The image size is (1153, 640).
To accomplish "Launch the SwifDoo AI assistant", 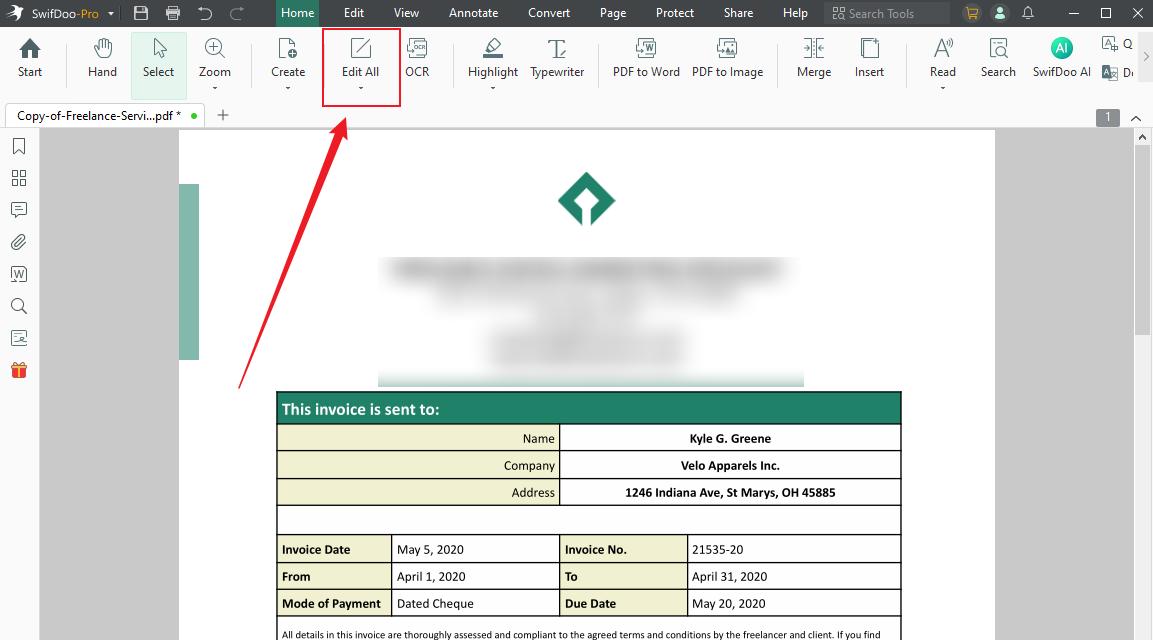I will (x=1061, y=60).
